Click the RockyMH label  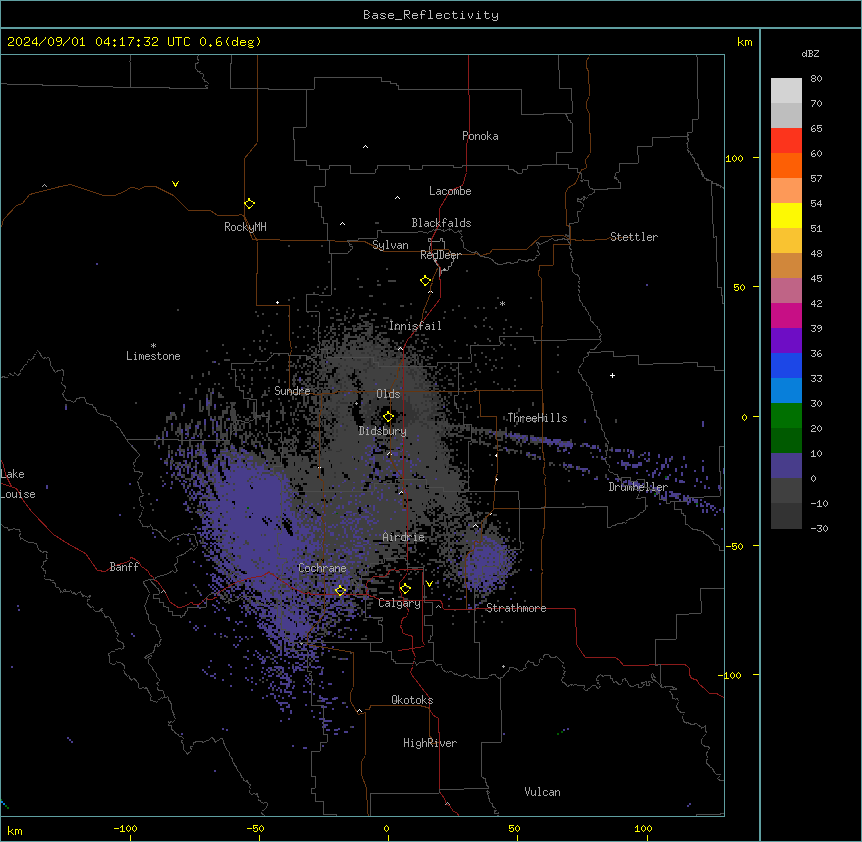(x=245, y=227)
